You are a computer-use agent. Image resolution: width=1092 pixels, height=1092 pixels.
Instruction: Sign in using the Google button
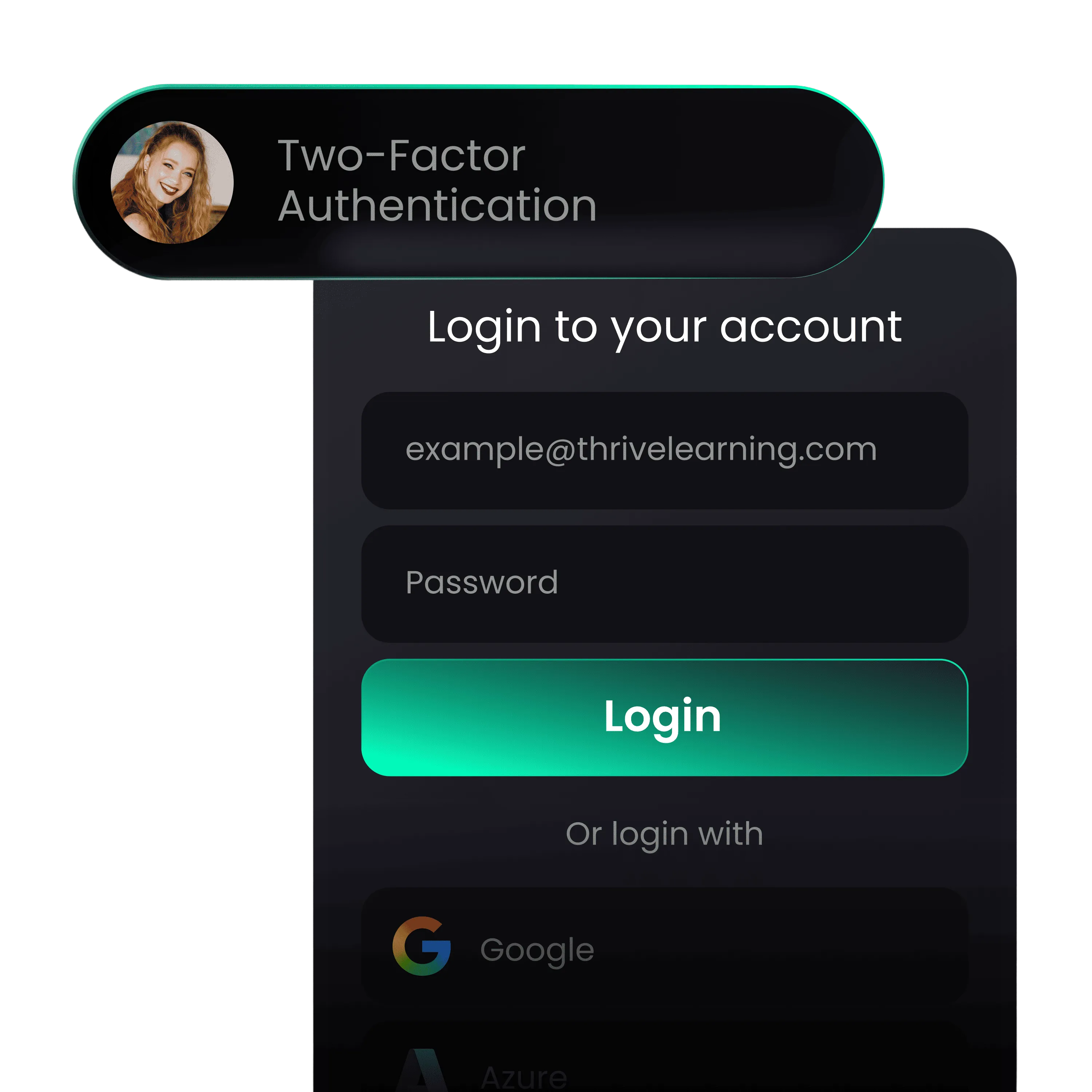(665, 946)
